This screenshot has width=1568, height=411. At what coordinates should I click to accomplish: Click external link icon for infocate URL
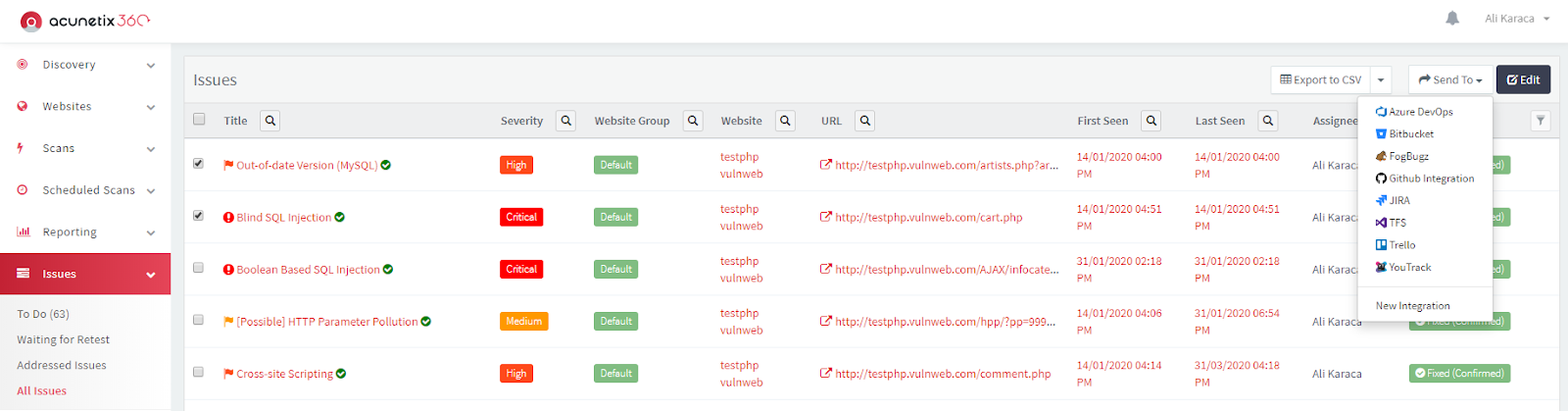coord(826,269)
